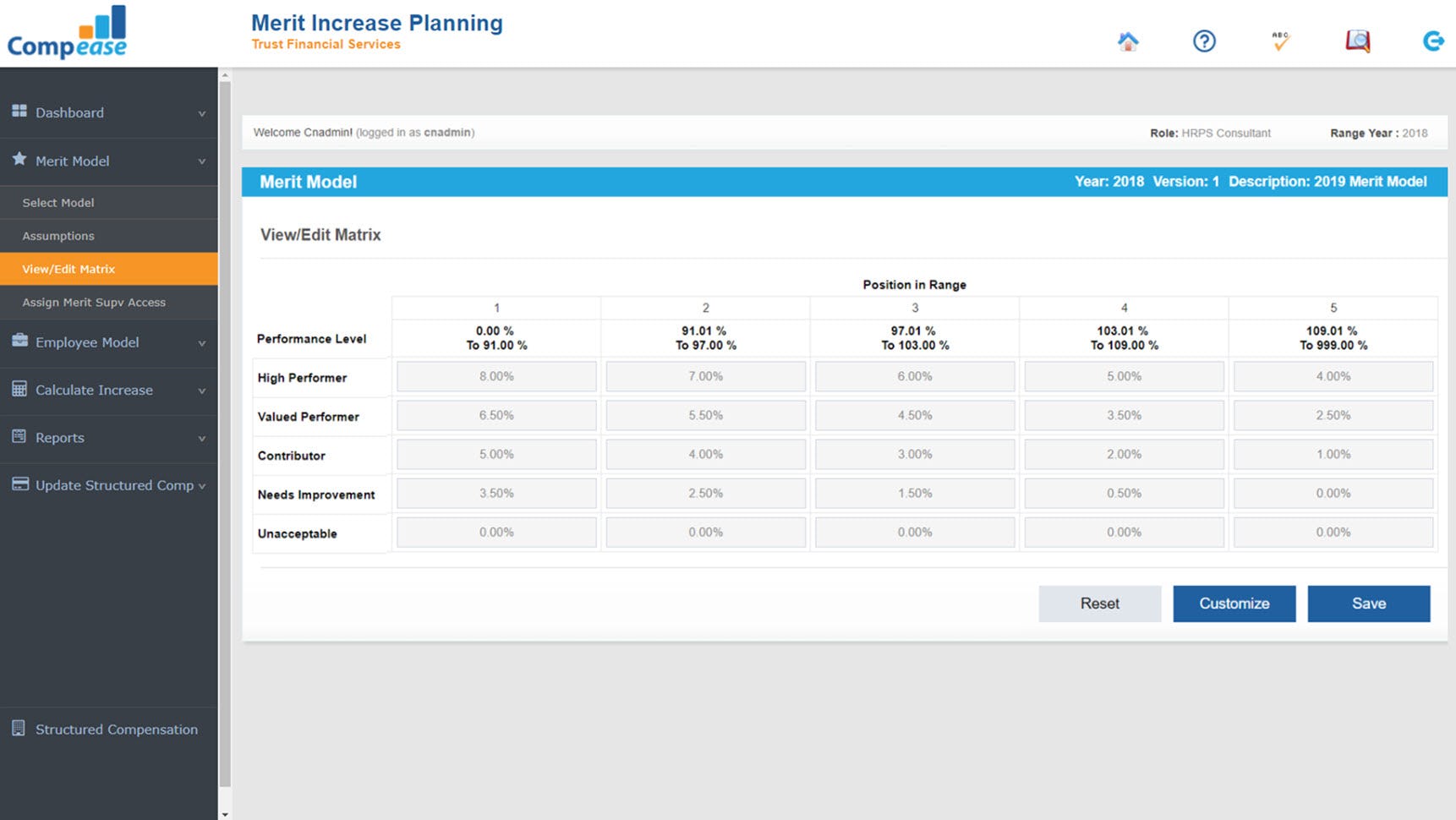Expand the Dashboard menu chevron
1456x820 pixels.
tap(201, 112)
